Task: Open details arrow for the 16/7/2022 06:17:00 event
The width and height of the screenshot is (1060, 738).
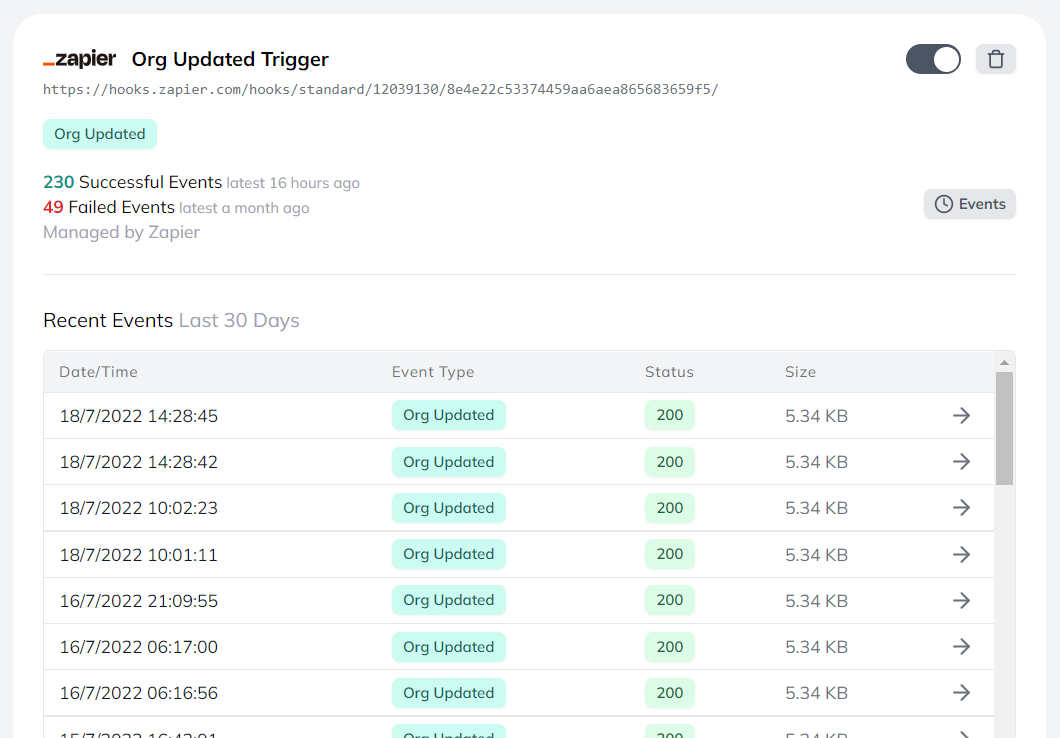Action: (961, 646)
